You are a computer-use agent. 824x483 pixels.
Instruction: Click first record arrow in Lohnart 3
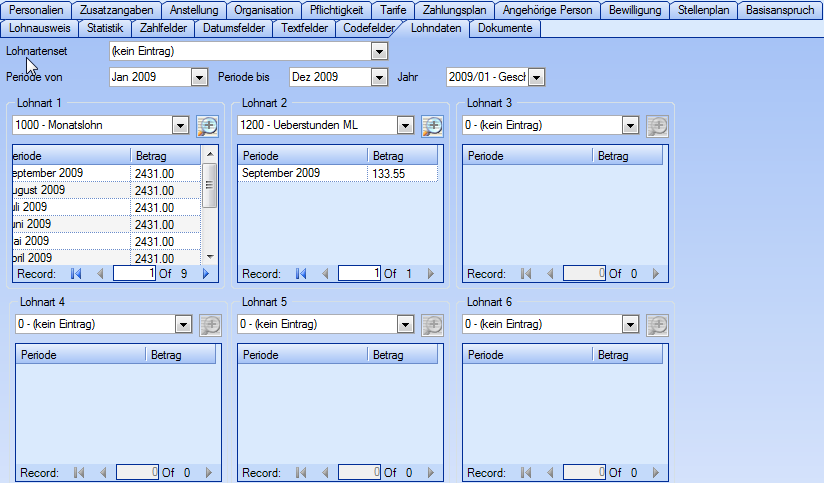(526, 273)
